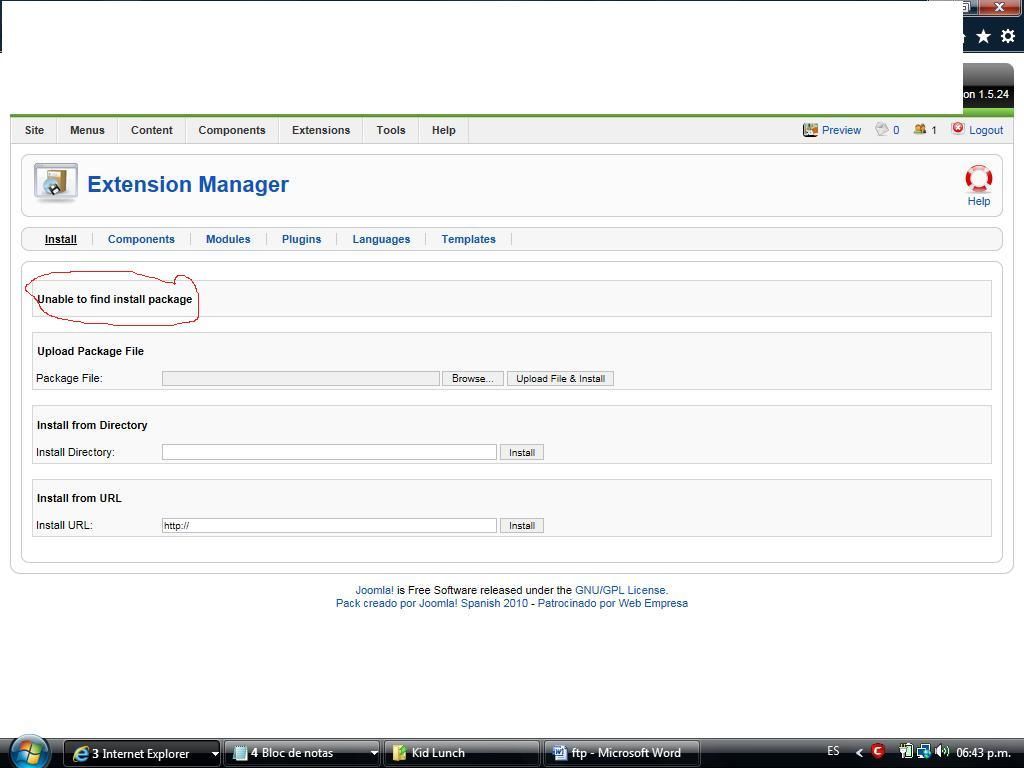The height and width of the screenshot is (768, 1024).
Task: Switch to the Modules tab
Action: point(228,239)
